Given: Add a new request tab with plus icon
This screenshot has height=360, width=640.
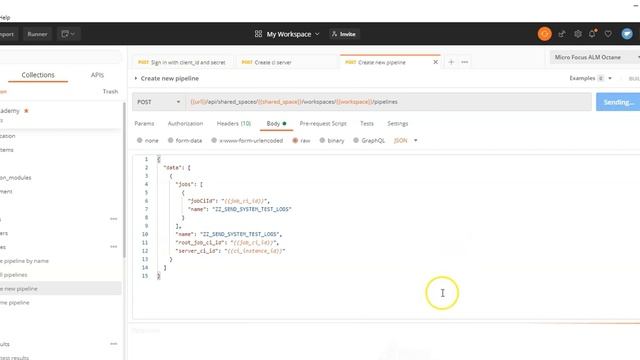Looking at the screenshot, I should click(451, 62).
